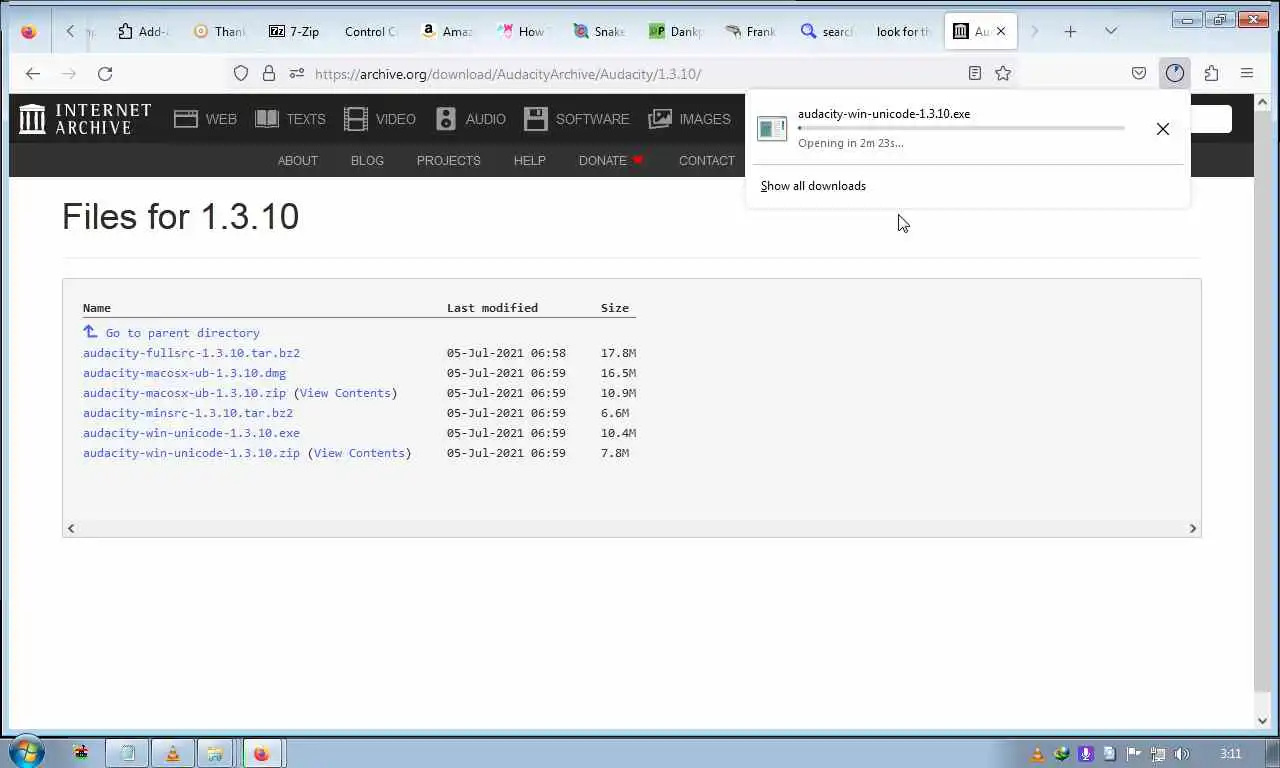Screen dimensions: 1280x768
Task: View Contents of audacity-win-unicode zip
Action: [359, 453]
